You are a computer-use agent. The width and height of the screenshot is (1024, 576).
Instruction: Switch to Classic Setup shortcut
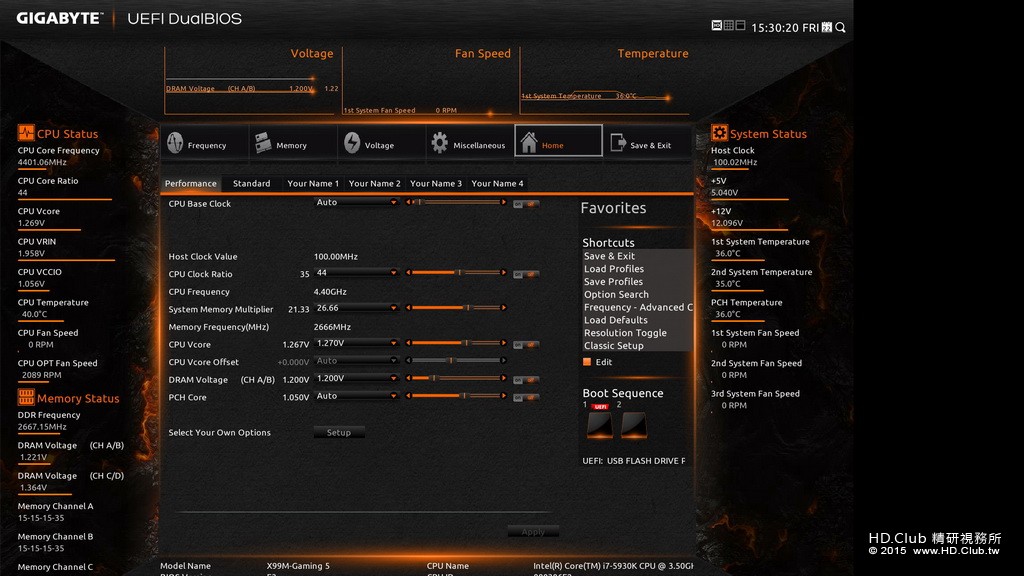click(x=613, y=345)
